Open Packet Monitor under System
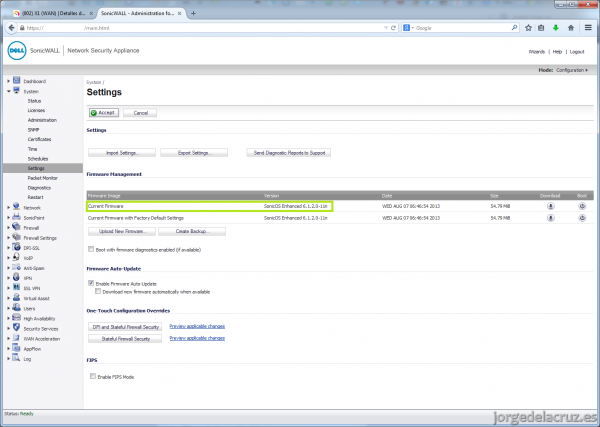This screenshot has height=427, width=600. (42, 178)
